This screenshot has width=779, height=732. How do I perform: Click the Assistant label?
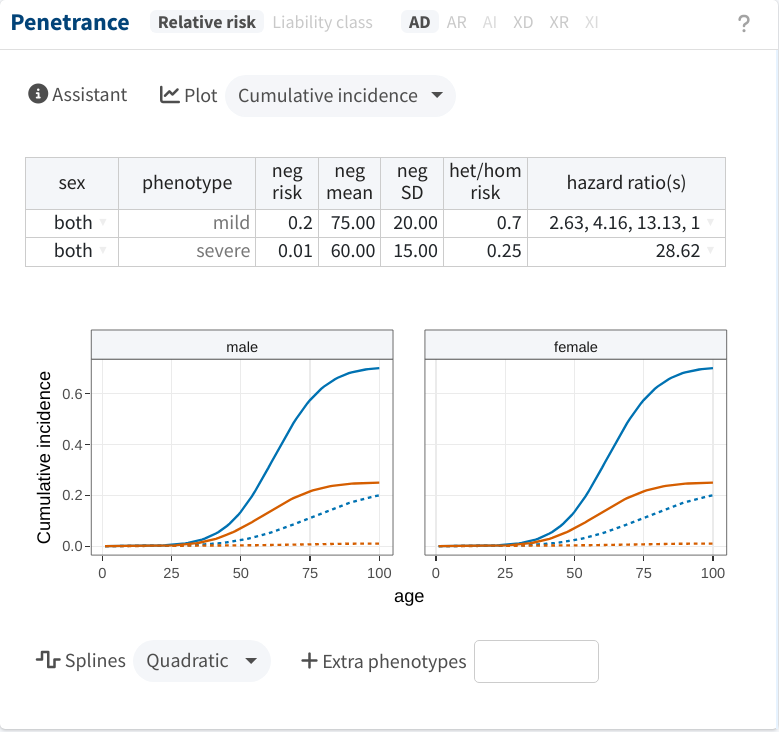[89, 94]
